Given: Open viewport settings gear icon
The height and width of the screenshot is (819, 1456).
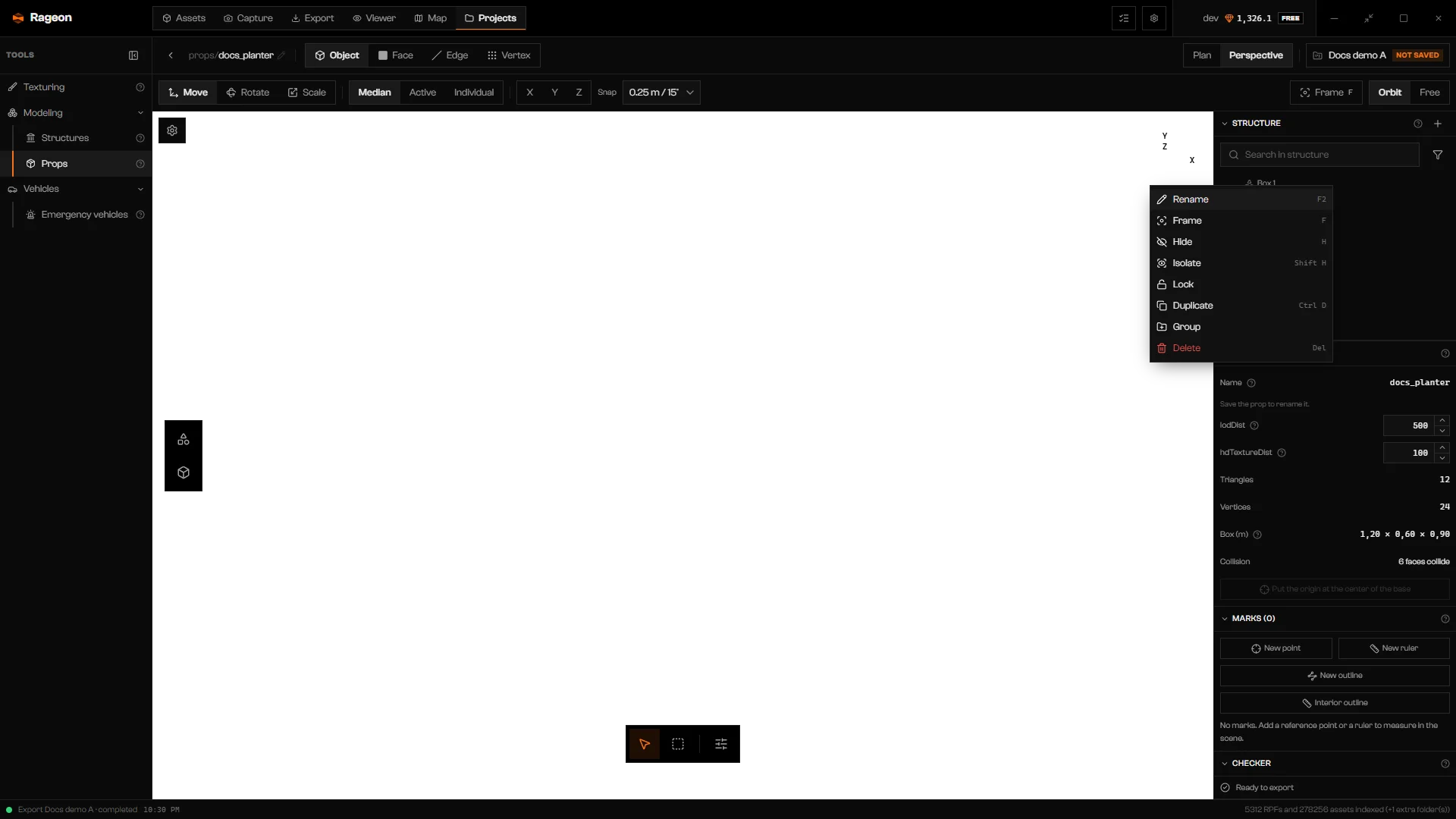Looking at the screenshot, I should (172, 130).
